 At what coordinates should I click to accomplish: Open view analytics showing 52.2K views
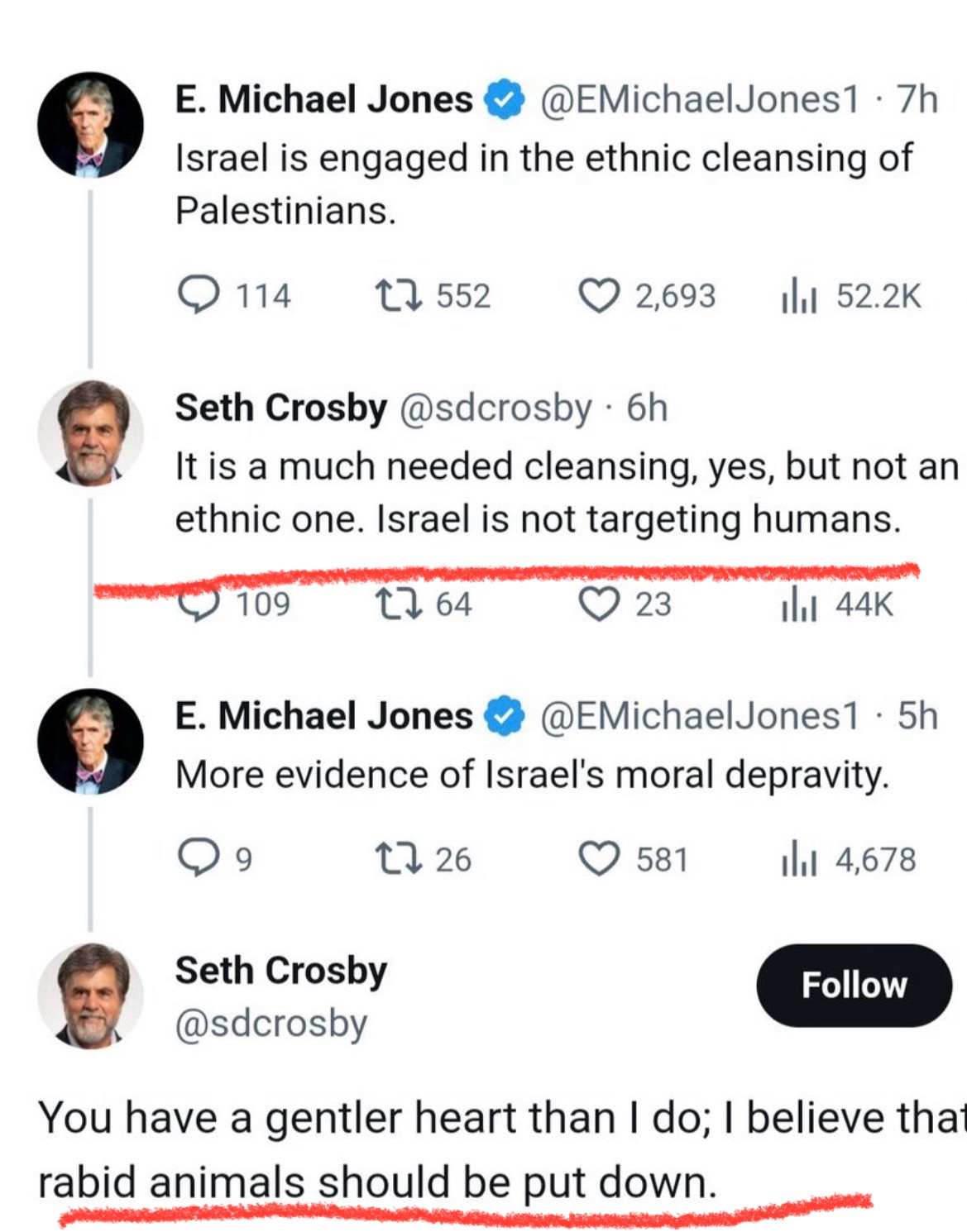(798, 297)
